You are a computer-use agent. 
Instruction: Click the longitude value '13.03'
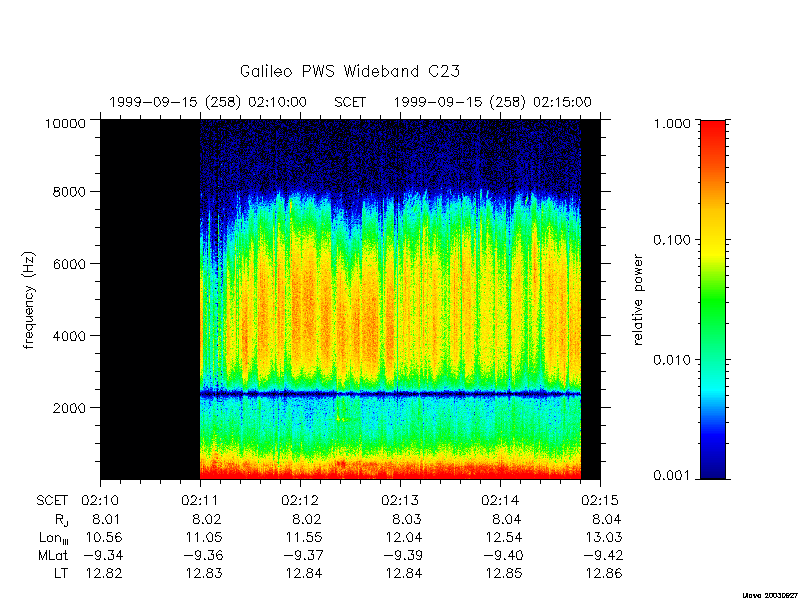click(604, 537)
